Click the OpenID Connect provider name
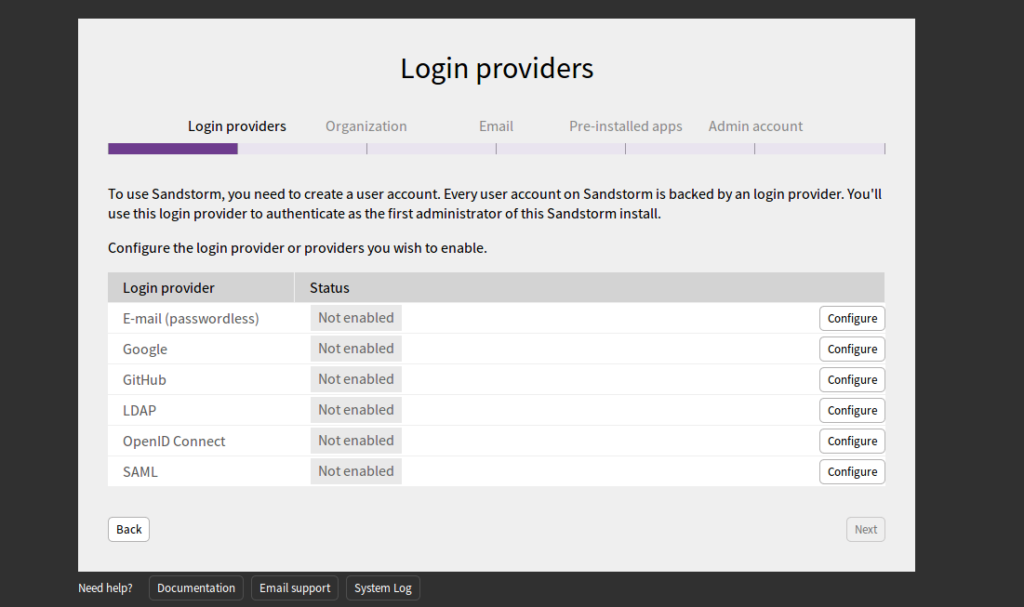This screenshot has height=607, width=1024. [174, 441]
